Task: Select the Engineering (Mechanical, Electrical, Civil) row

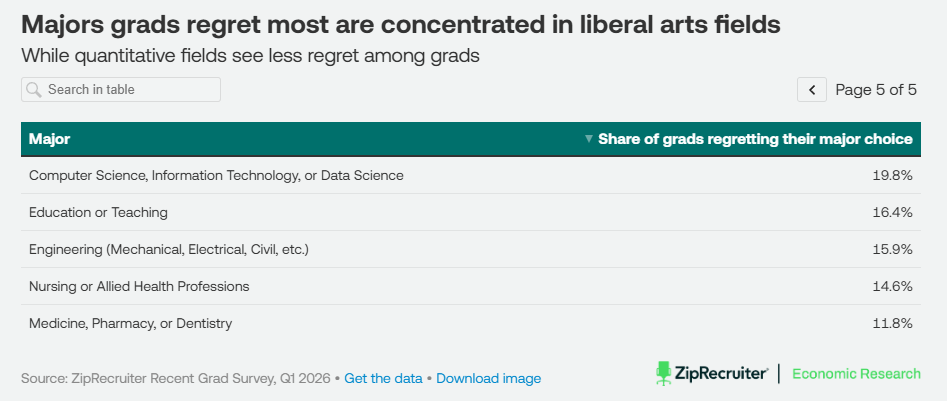Action: [471, 249]
